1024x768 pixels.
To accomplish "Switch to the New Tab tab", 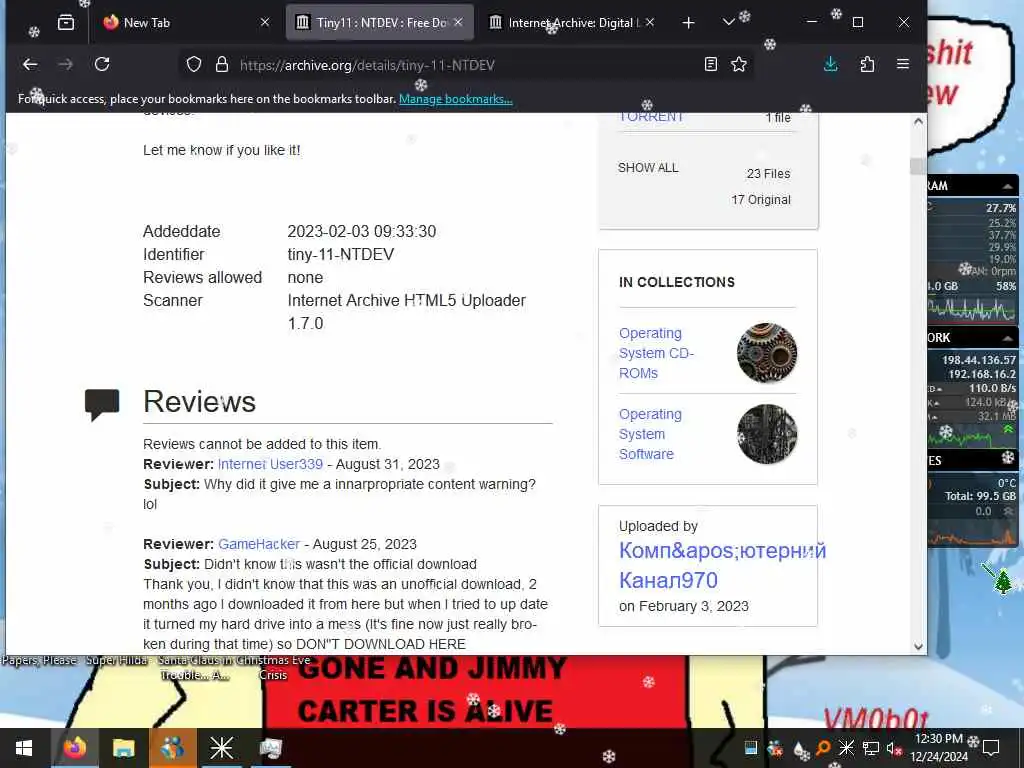I will click(x=186, y=23).
